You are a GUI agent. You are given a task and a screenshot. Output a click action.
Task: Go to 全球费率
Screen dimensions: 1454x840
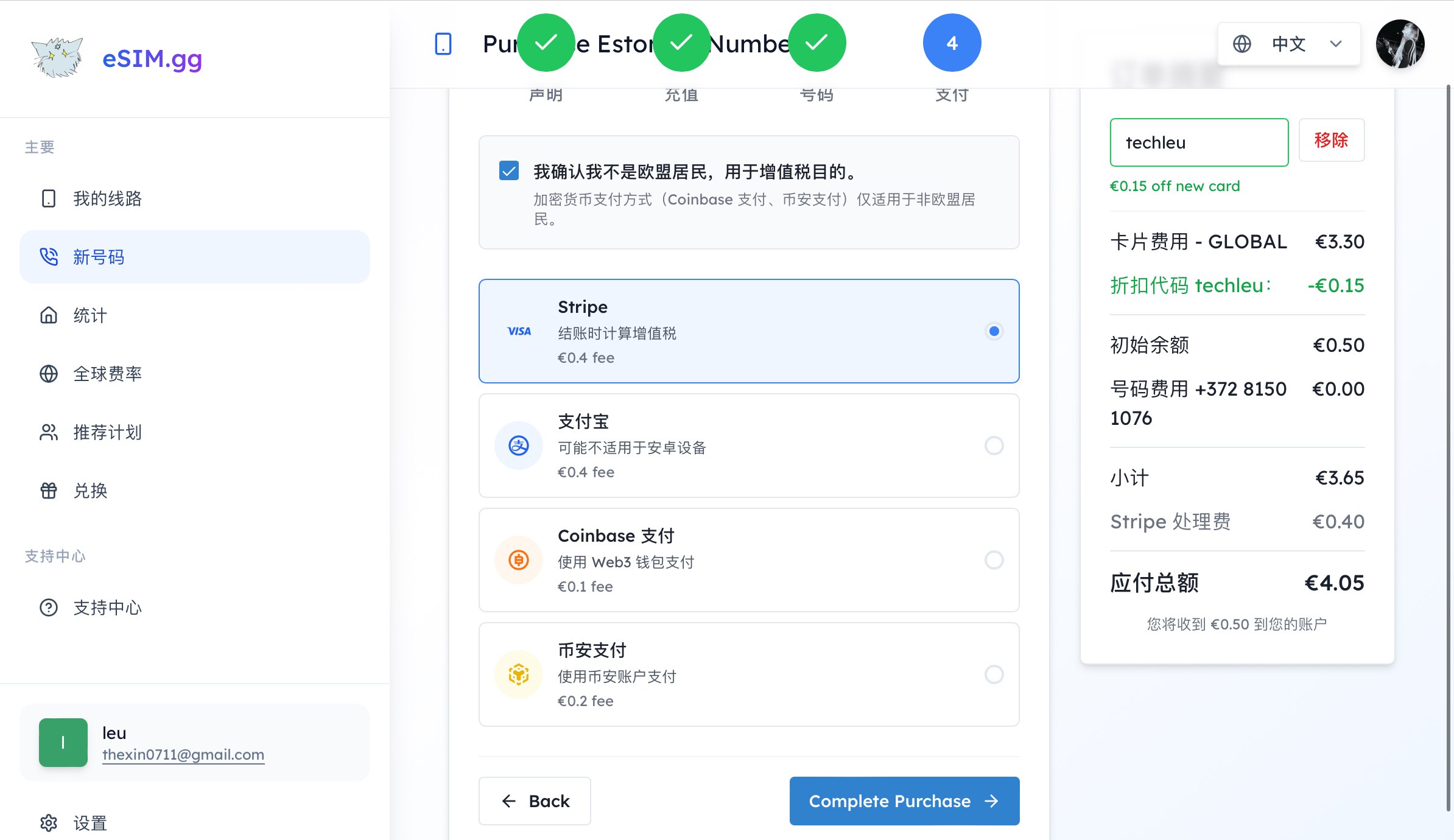pos(195,374)
